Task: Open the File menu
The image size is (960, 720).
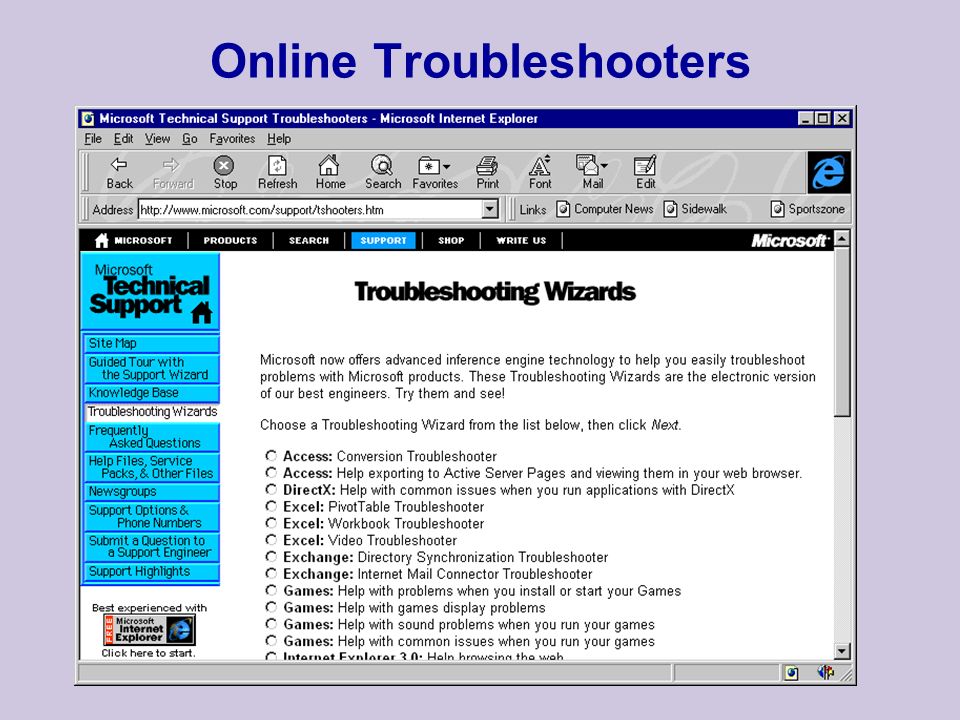Action: click(93, 139)
